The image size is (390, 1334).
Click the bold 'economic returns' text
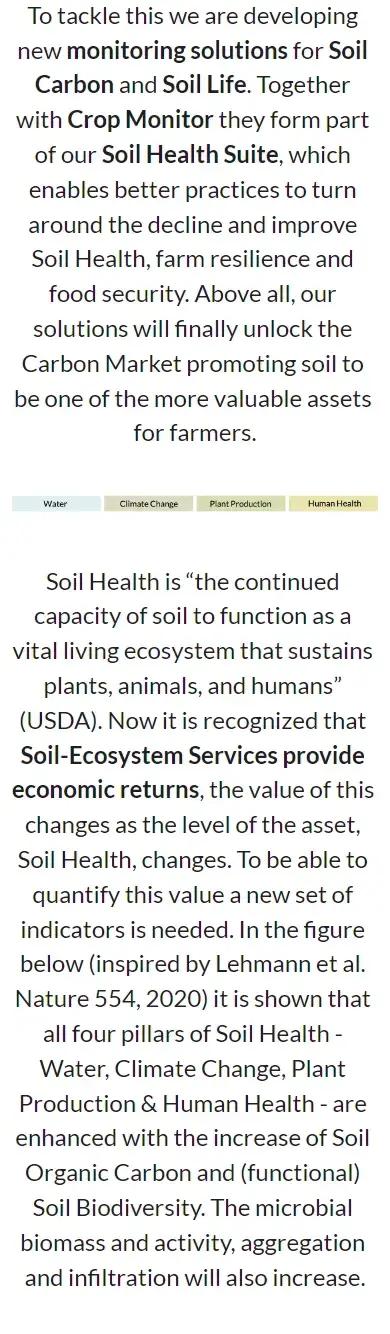105,790
